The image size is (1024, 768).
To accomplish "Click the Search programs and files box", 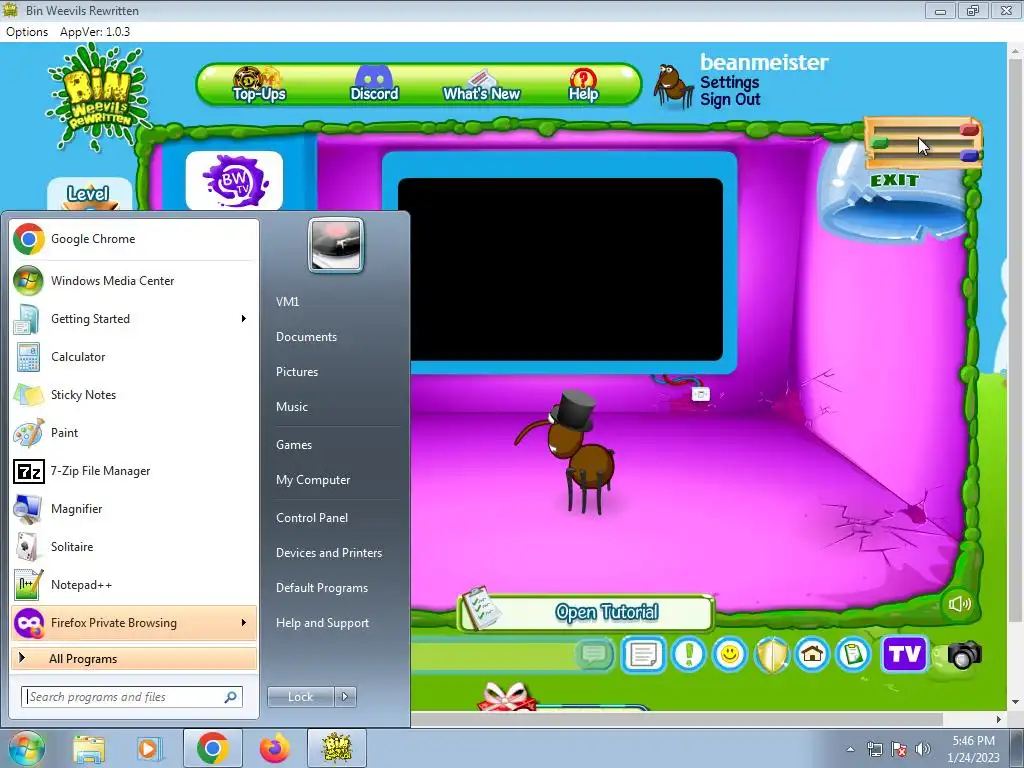I will [131, 697].
